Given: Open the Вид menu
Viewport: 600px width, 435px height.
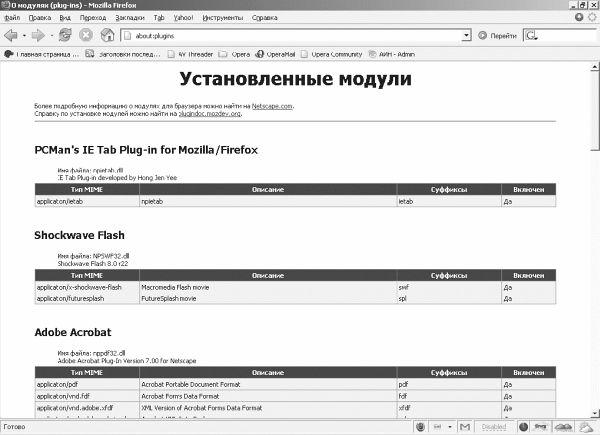Looking at the screenshot, I should pyautogui.click(x=65, y=18).
